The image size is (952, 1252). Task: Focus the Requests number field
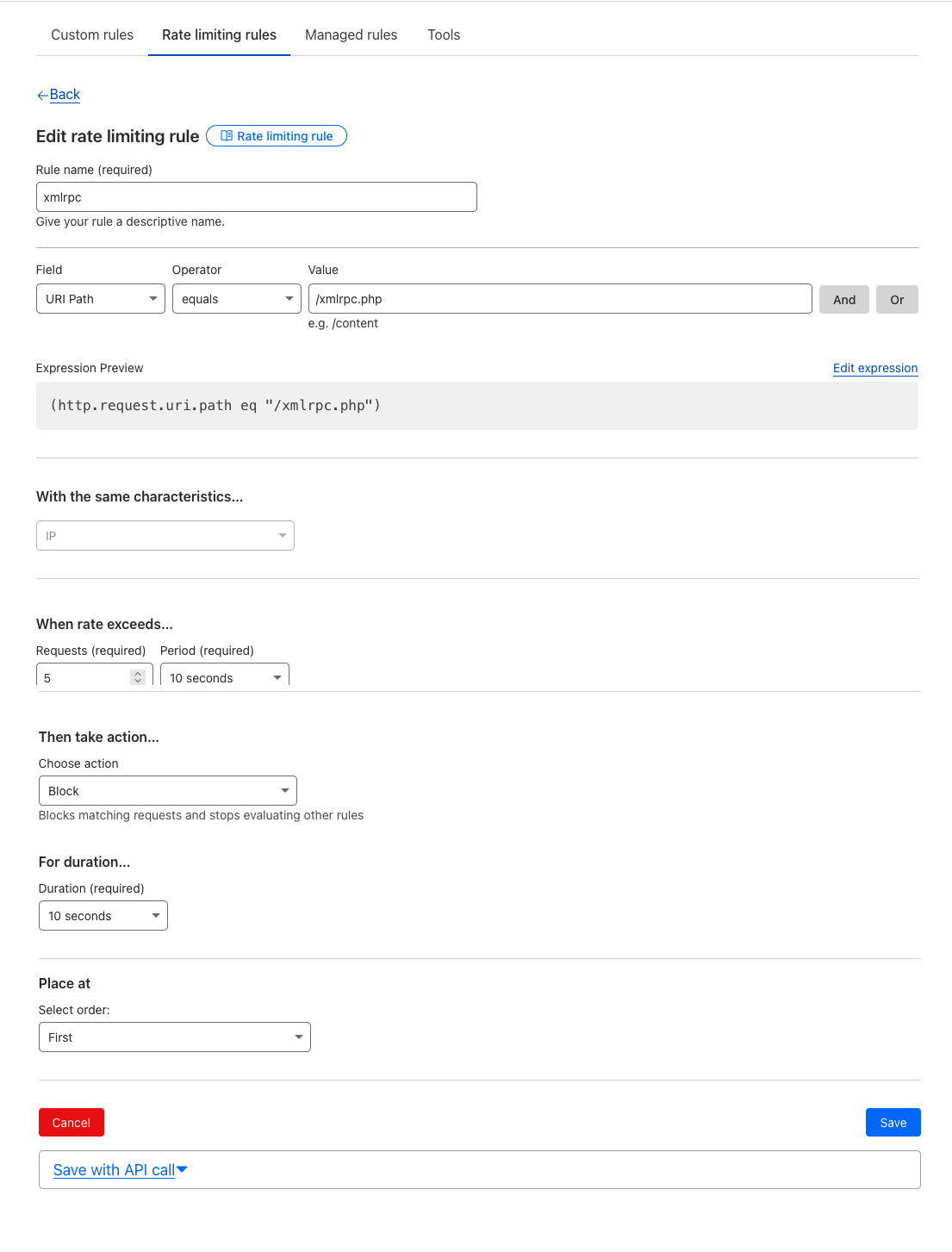pyautogui.click(x=95, y=676)
